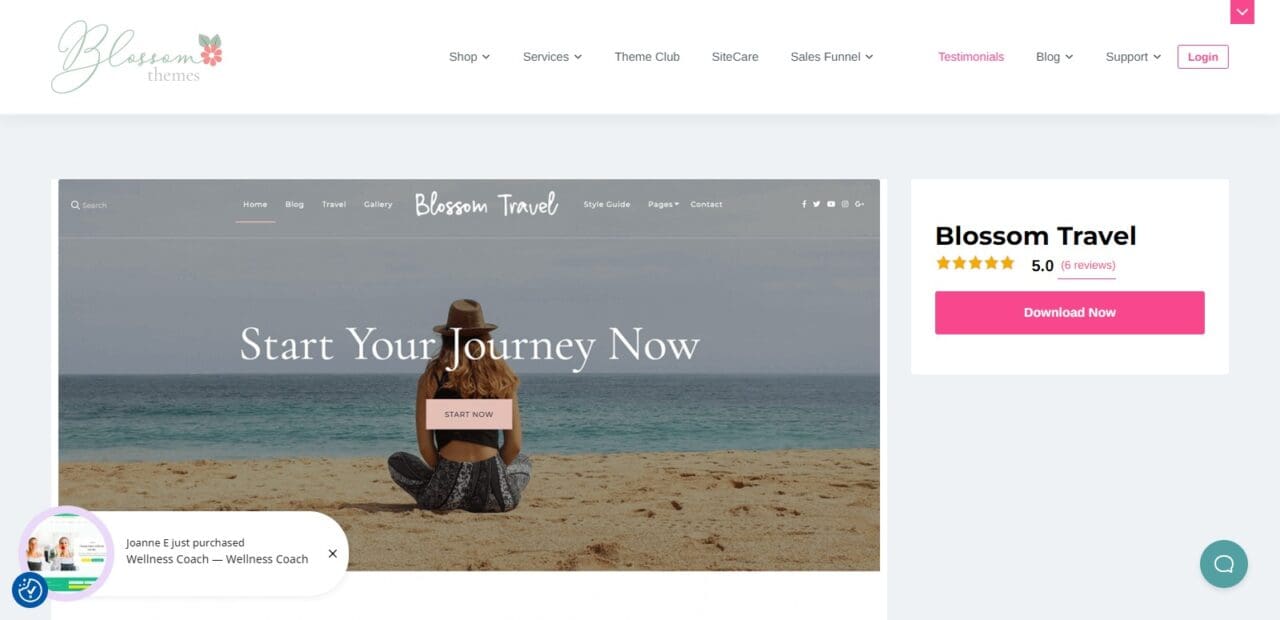This screenshot has width=1280, height=620.
Task: Click the cookie consent badge icon
Action: pos(30,590)
